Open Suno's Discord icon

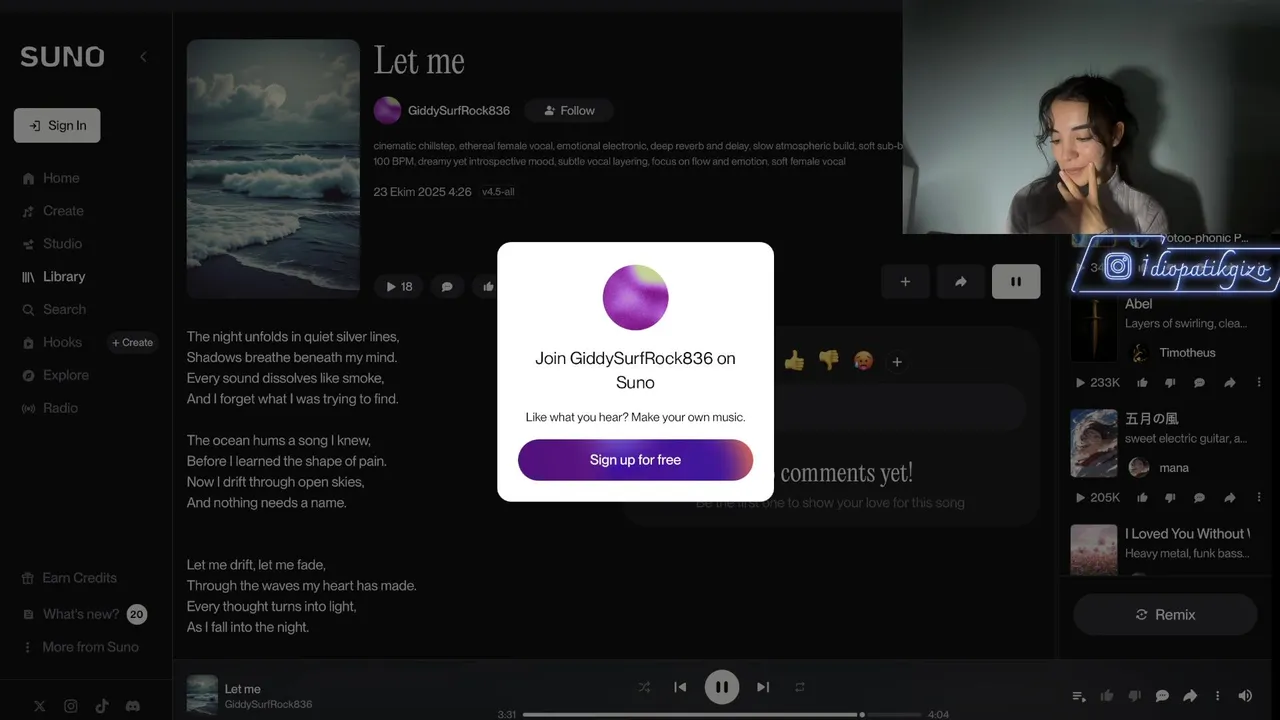point(133,706)
